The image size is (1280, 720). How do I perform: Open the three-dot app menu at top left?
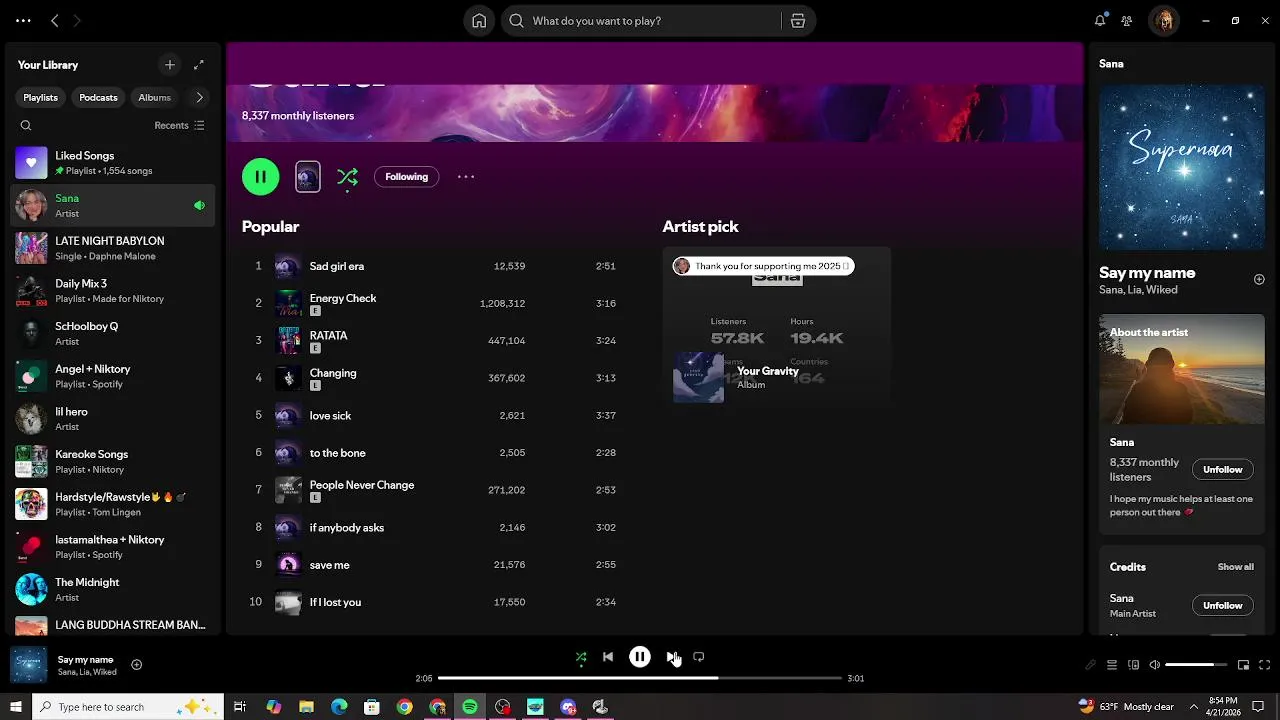[x=23, y=21]
